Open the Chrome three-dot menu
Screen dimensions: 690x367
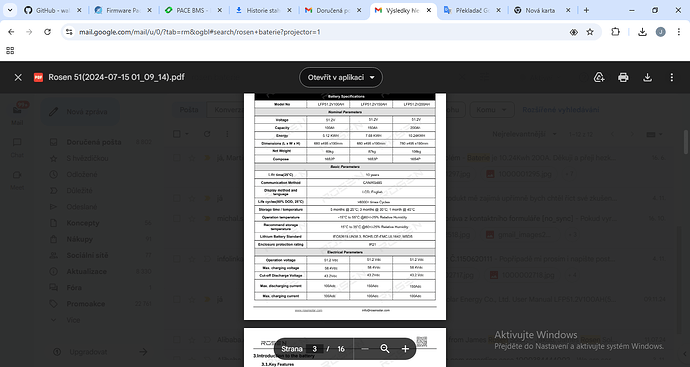(679, 32)
